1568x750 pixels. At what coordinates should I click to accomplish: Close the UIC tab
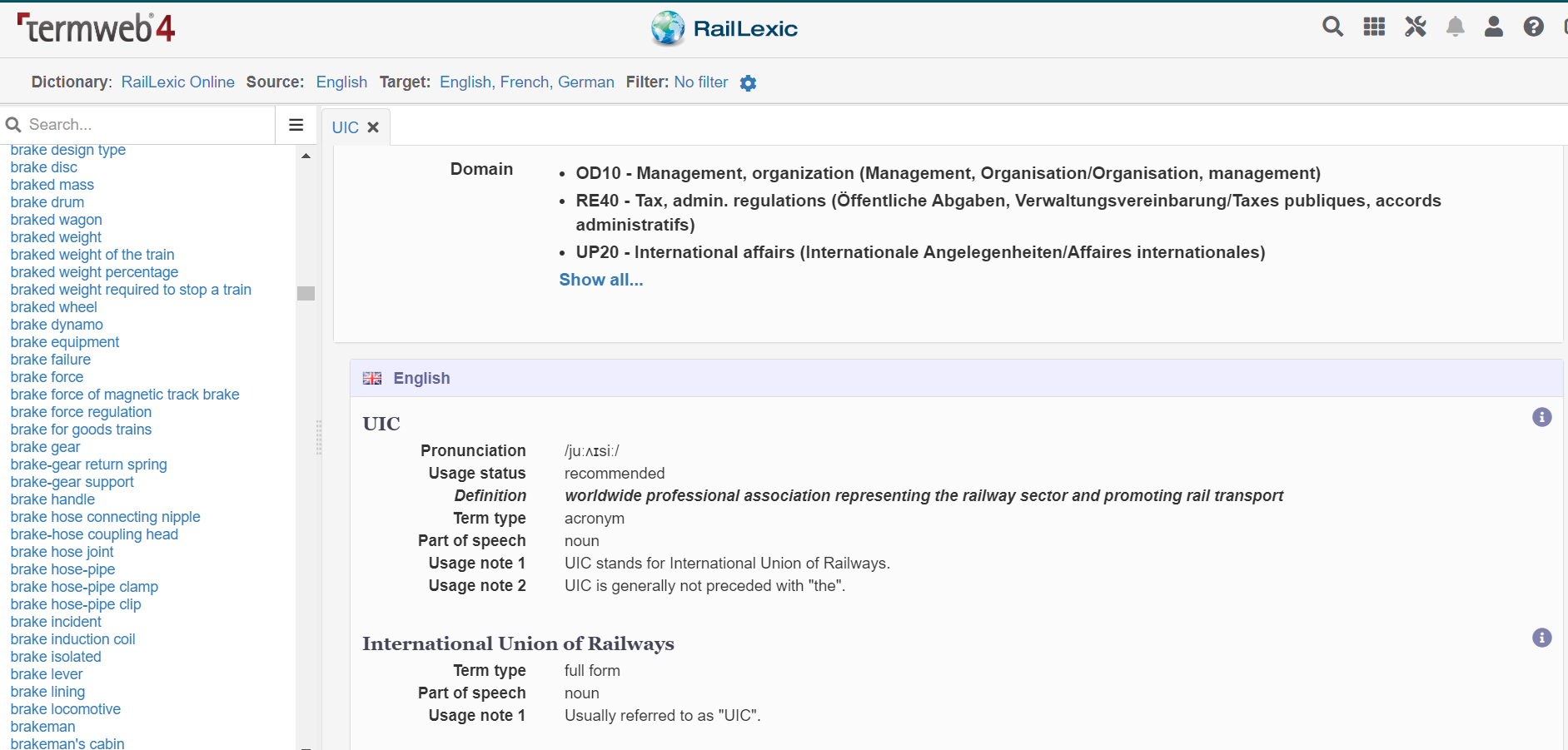(373, 127)
